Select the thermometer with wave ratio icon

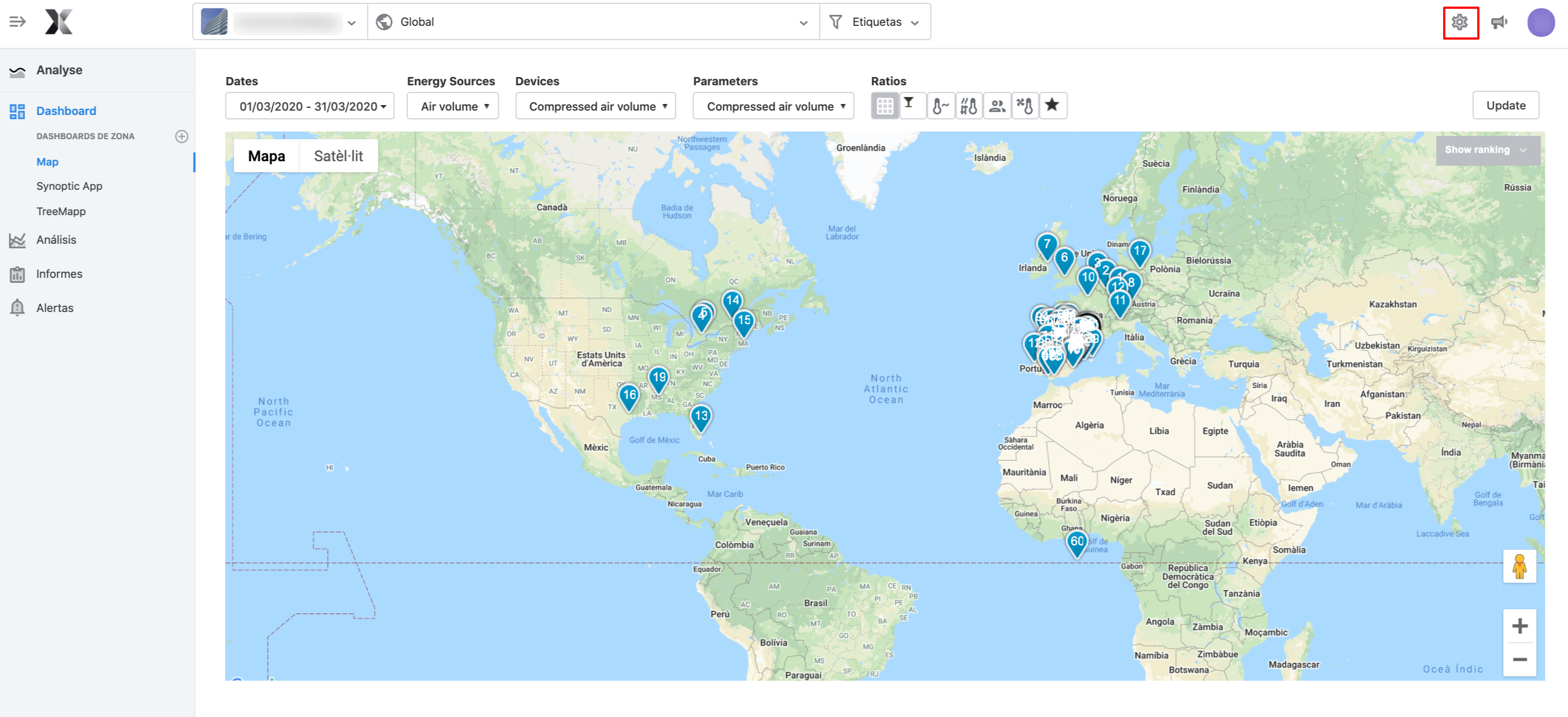(940, 106)
